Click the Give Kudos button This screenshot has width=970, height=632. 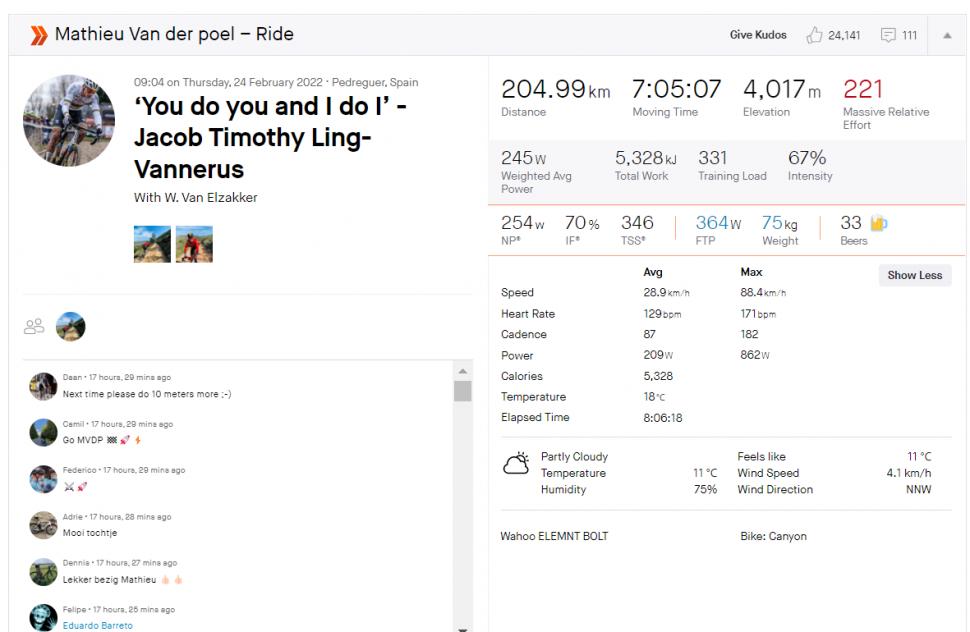[758, 35]
